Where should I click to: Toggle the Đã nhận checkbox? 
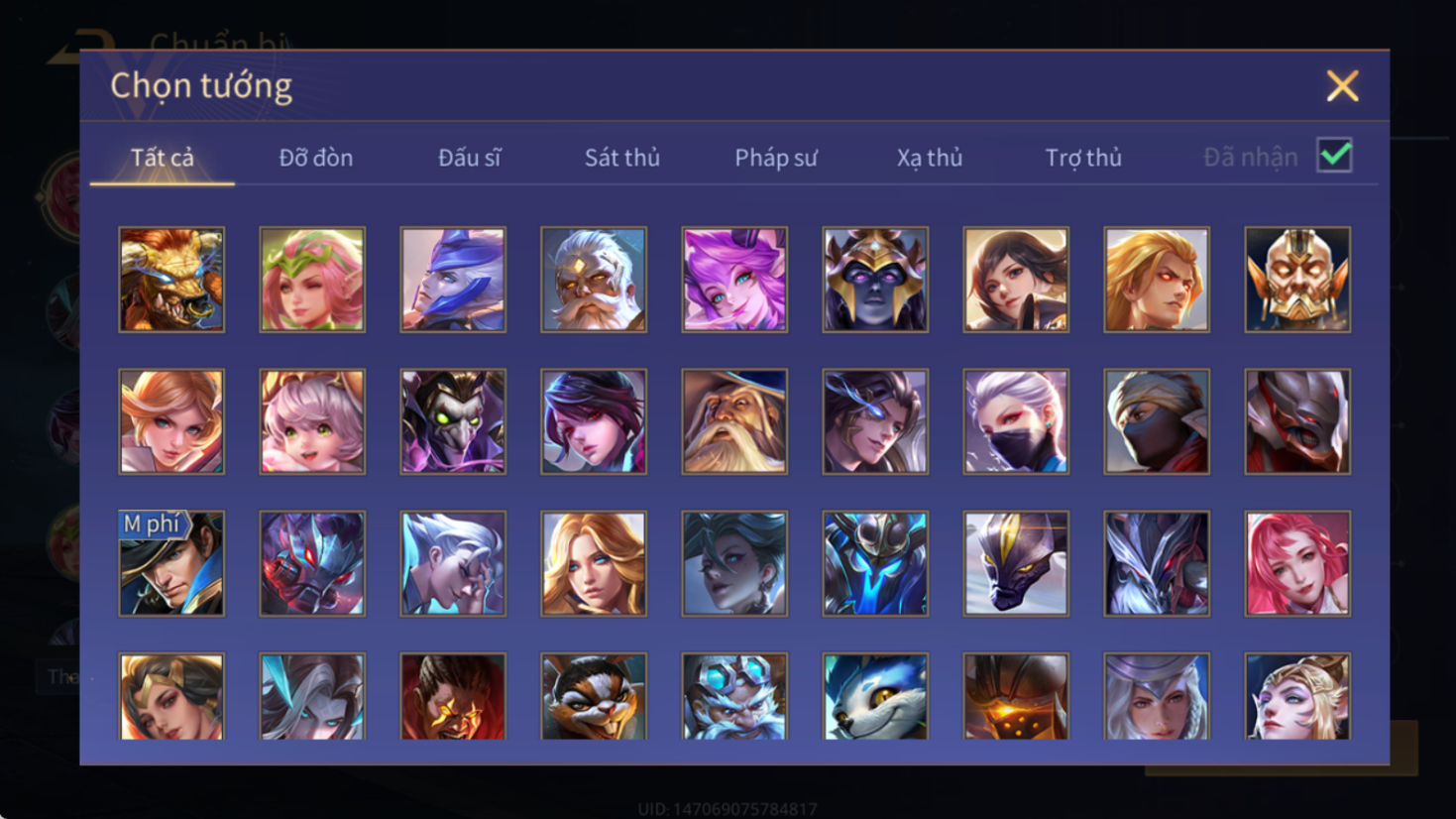[1334, 156]
